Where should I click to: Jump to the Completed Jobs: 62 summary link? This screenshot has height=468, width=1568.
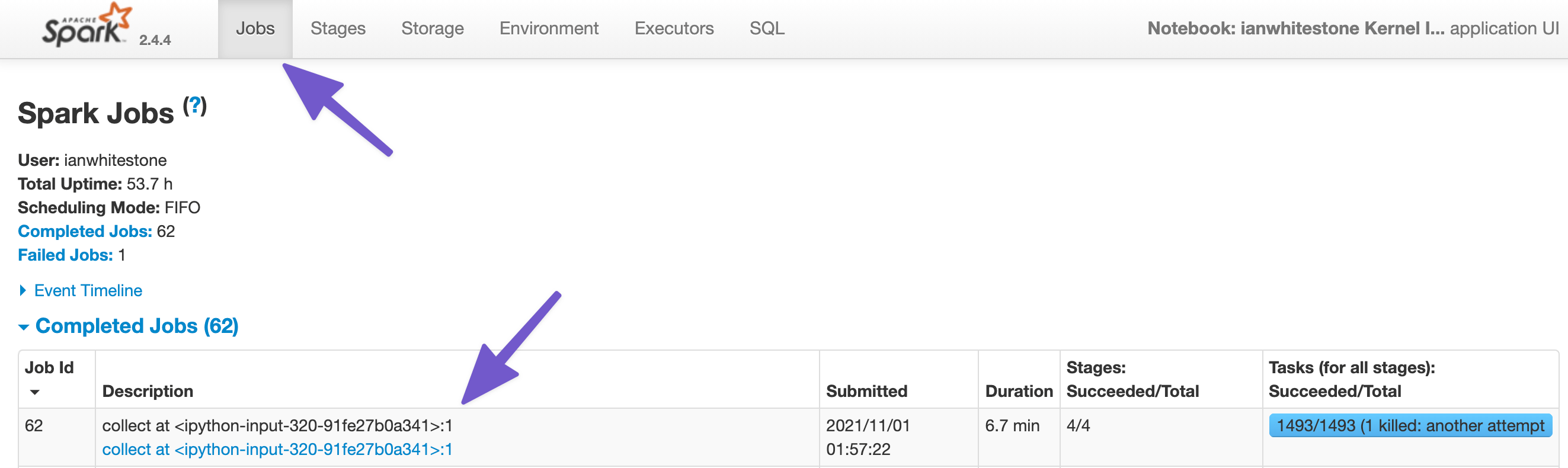(85, 231)
